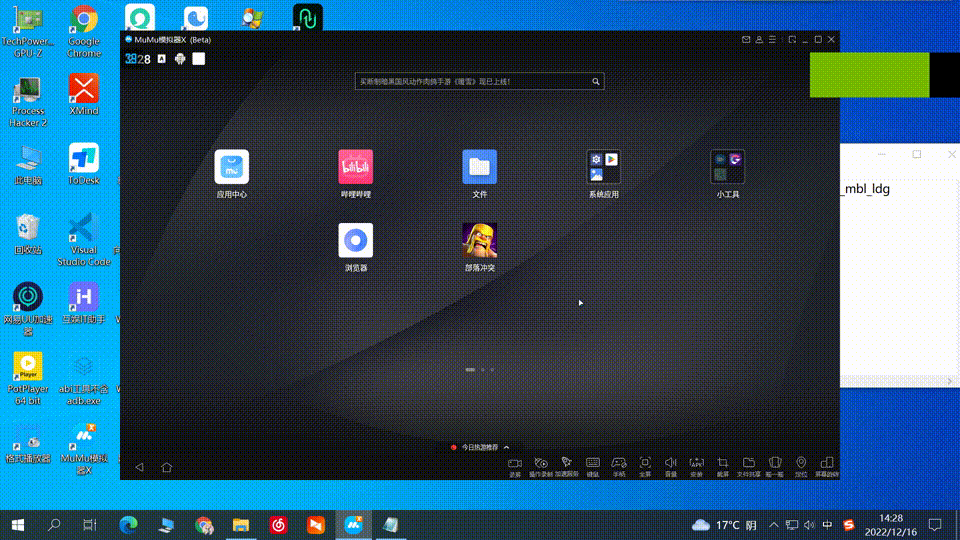Select 回收站 recycle bin icon
Image resolution: width=960 pixels, height=540 pixels.
[x=28, y=234]
